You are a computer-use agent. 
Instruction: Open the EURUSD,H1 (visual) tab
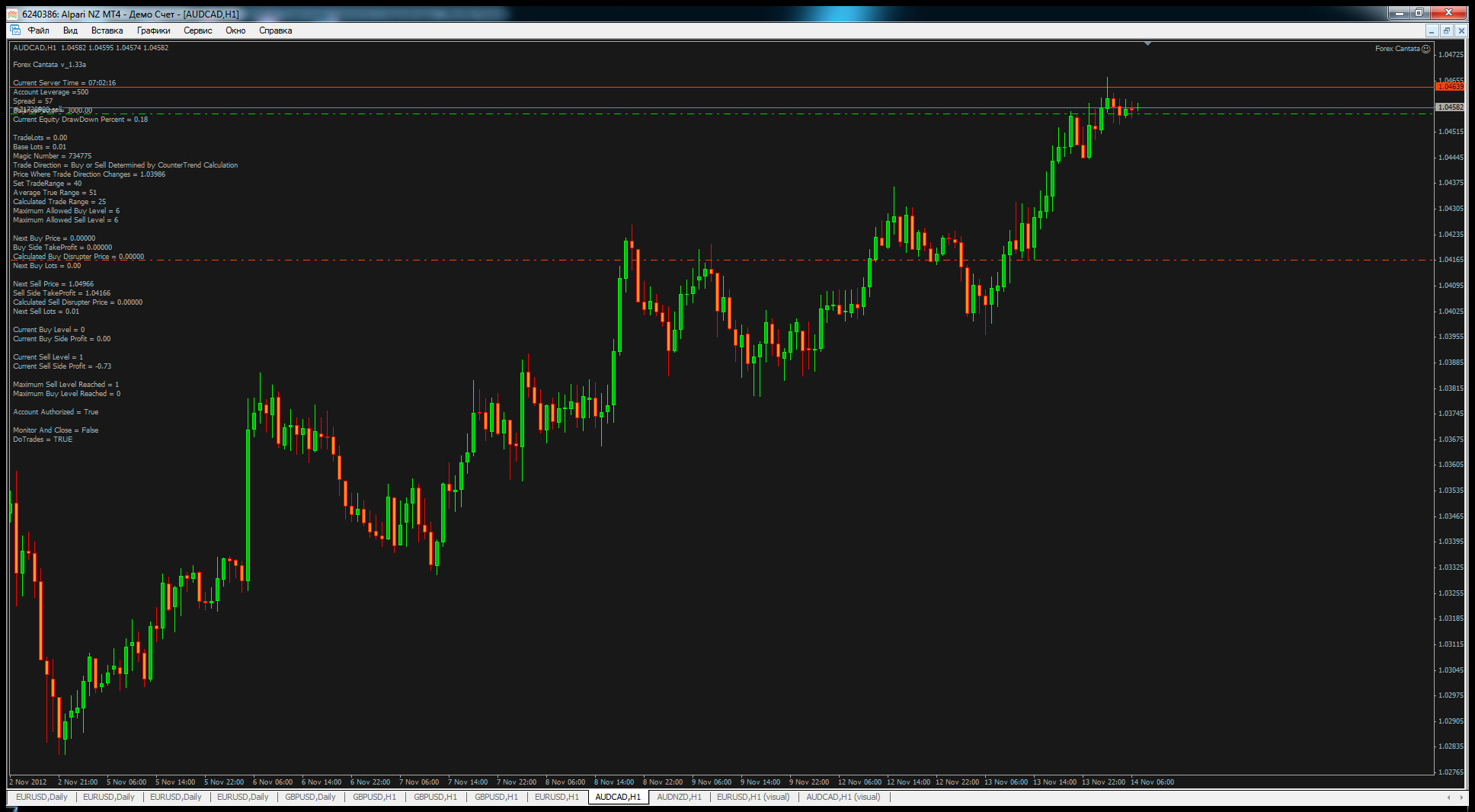(753, 797)
